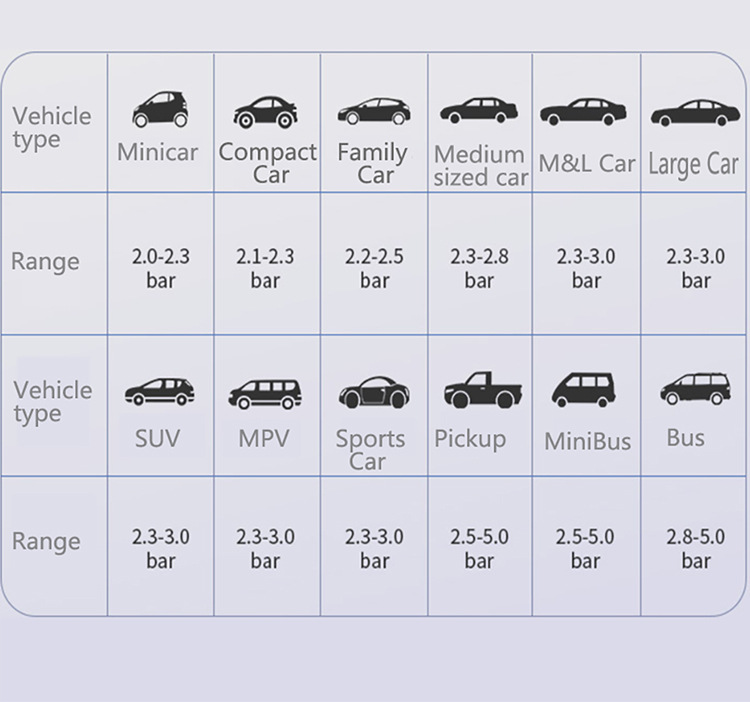
Task: Select the Medium sized car icon
Action: pos(479,111)
